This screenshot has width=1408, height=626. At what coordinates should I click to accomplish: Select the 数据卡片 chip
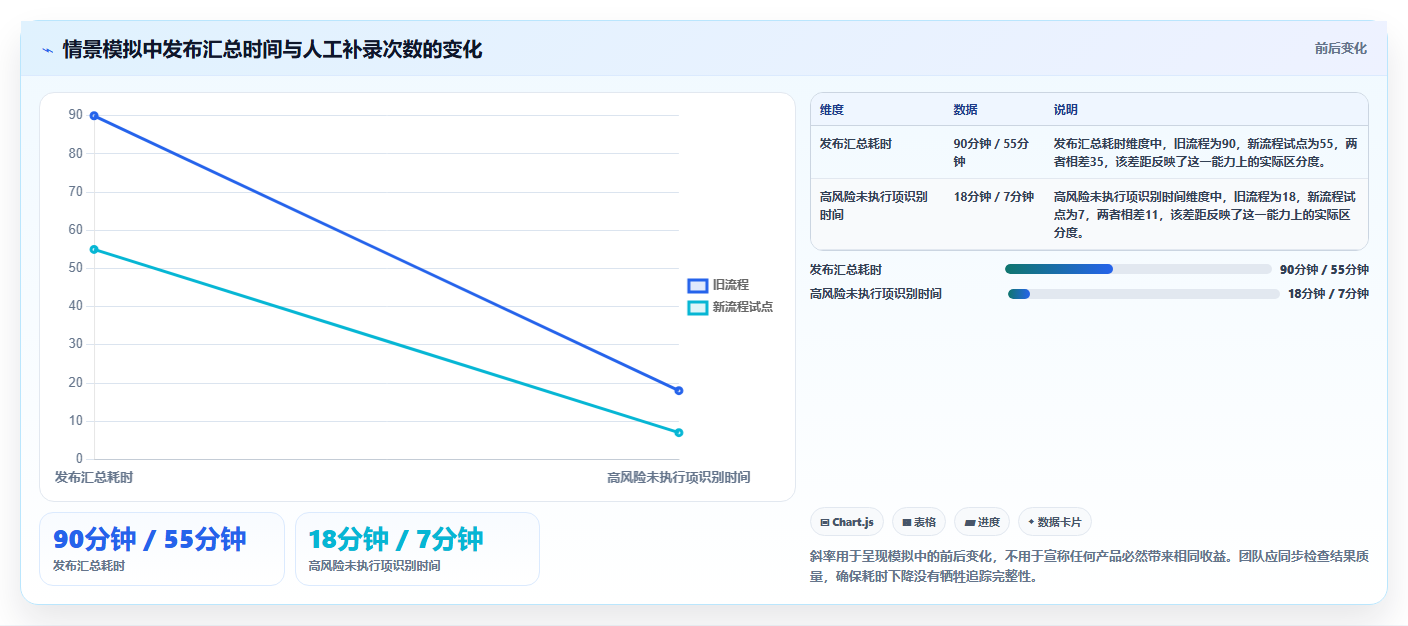pyautogui.click(x=1055, y=522)
